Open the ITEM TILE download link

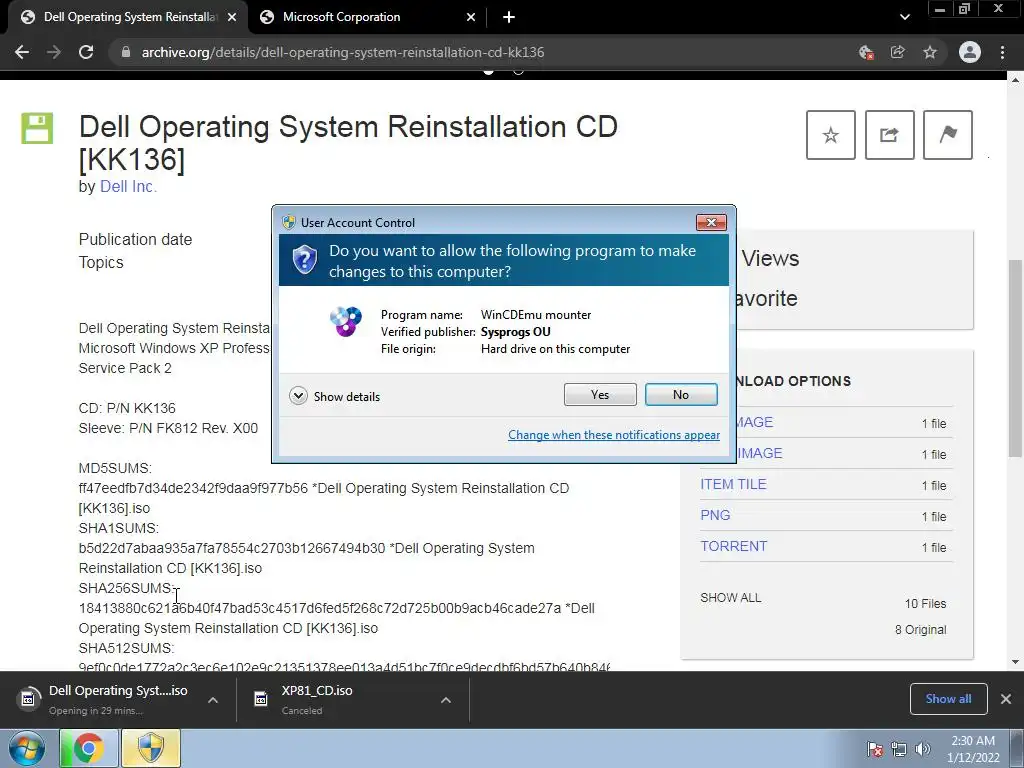[733, 484]
